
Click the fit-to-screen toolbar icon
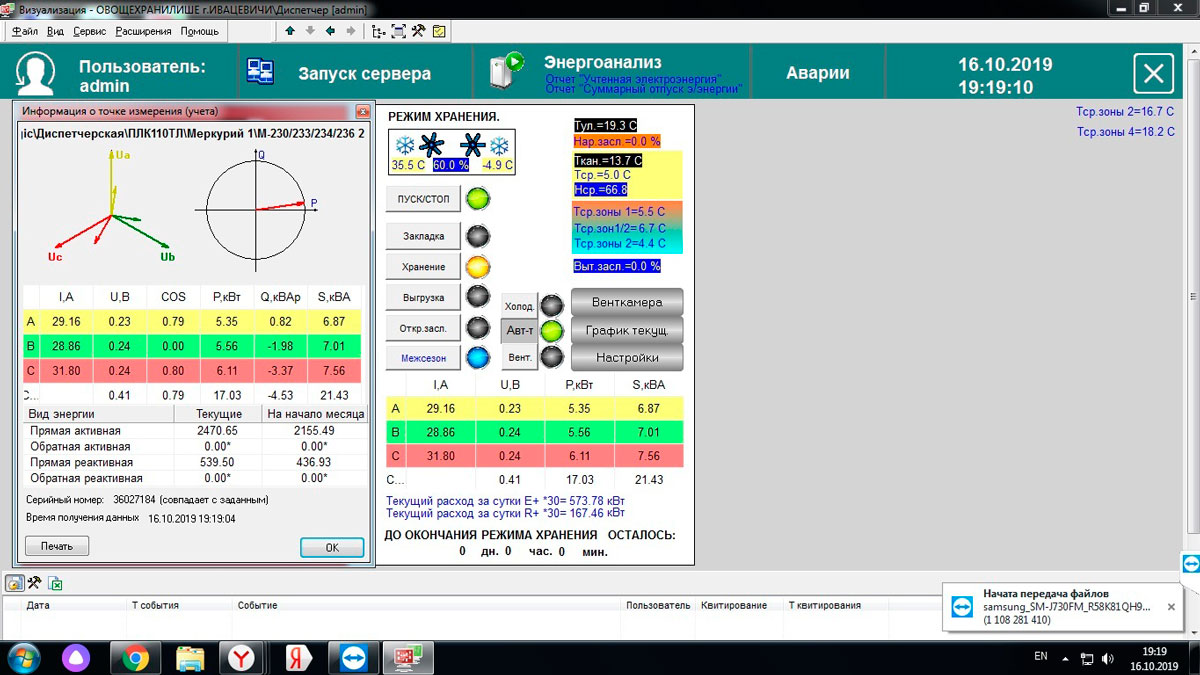tap(398, 31)
